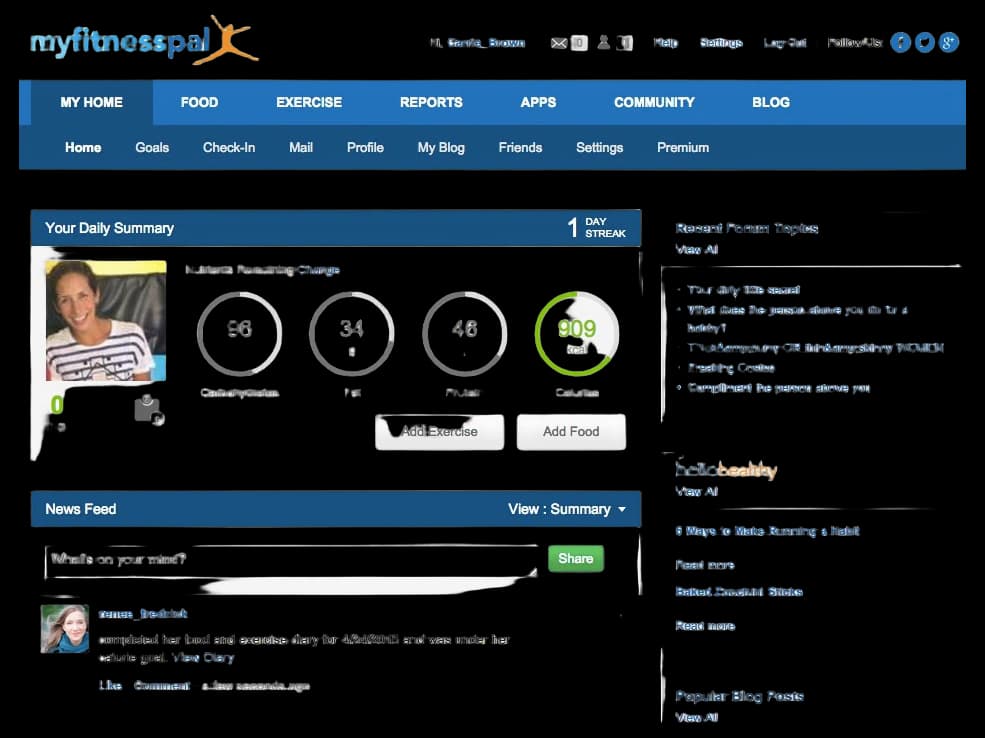Viewport: 985px width, 738px height.
Task: Open the Check-In page
Action: point(229,148)
